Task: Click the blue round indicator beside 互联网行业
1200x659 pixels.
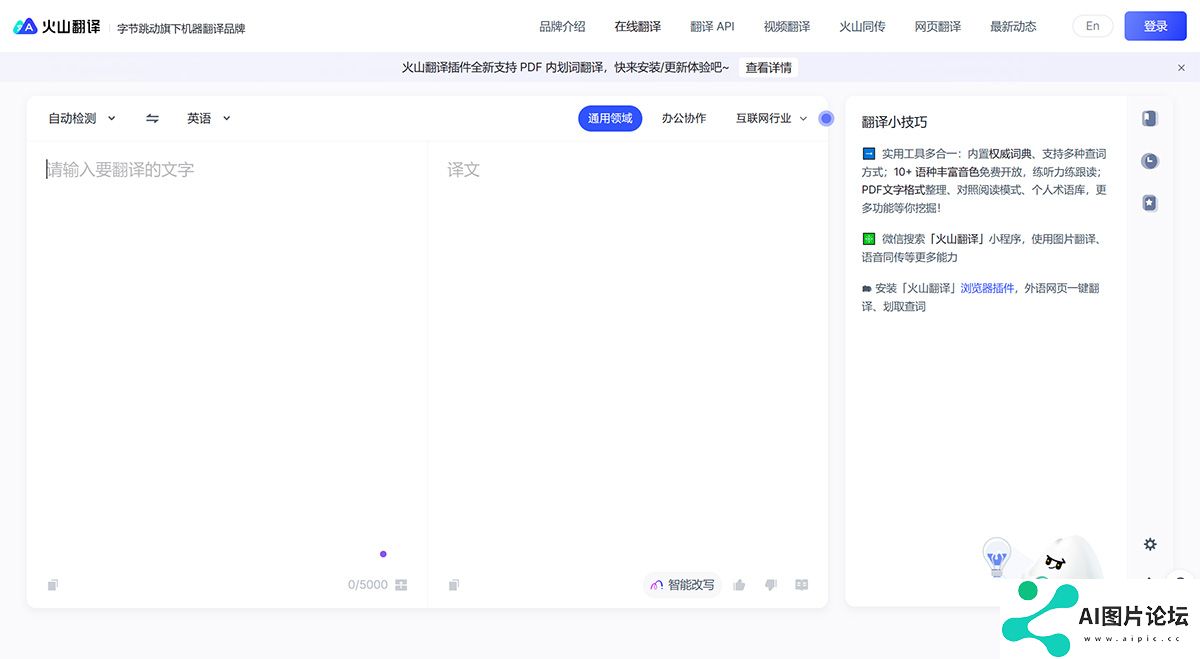Action: point(826,118)
